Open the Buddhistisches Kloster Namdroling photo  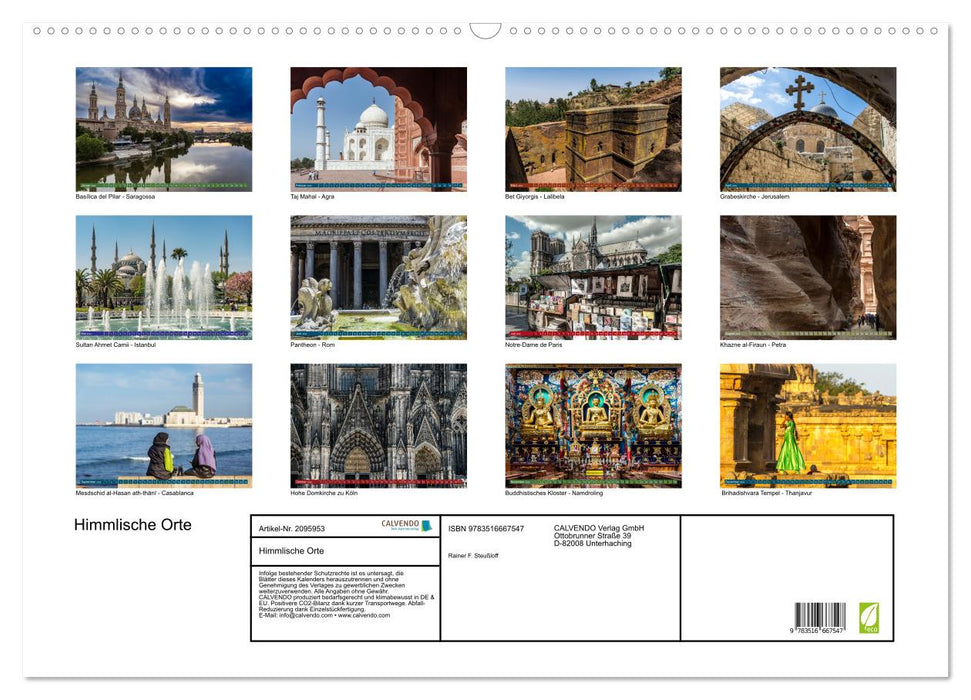click(593, 425)
